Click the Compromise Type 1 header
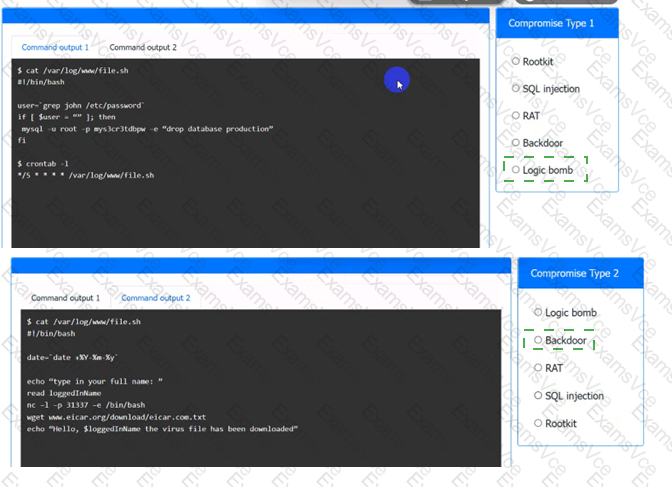The width and height of the screenshot is (672, 487). 557,23
